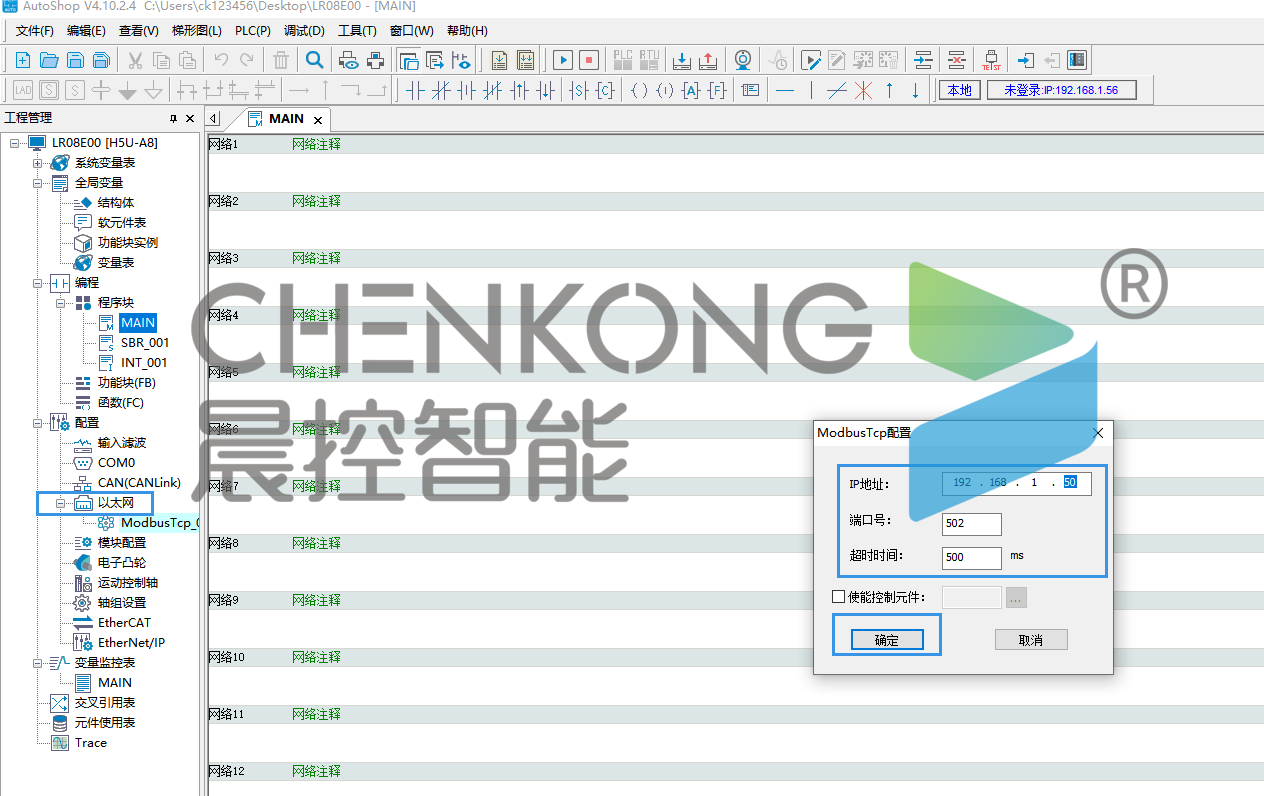Collapse the LR08E00 [H5U-A8] root node
This screenshot has width=1264, height=796.
coord(14,143)
